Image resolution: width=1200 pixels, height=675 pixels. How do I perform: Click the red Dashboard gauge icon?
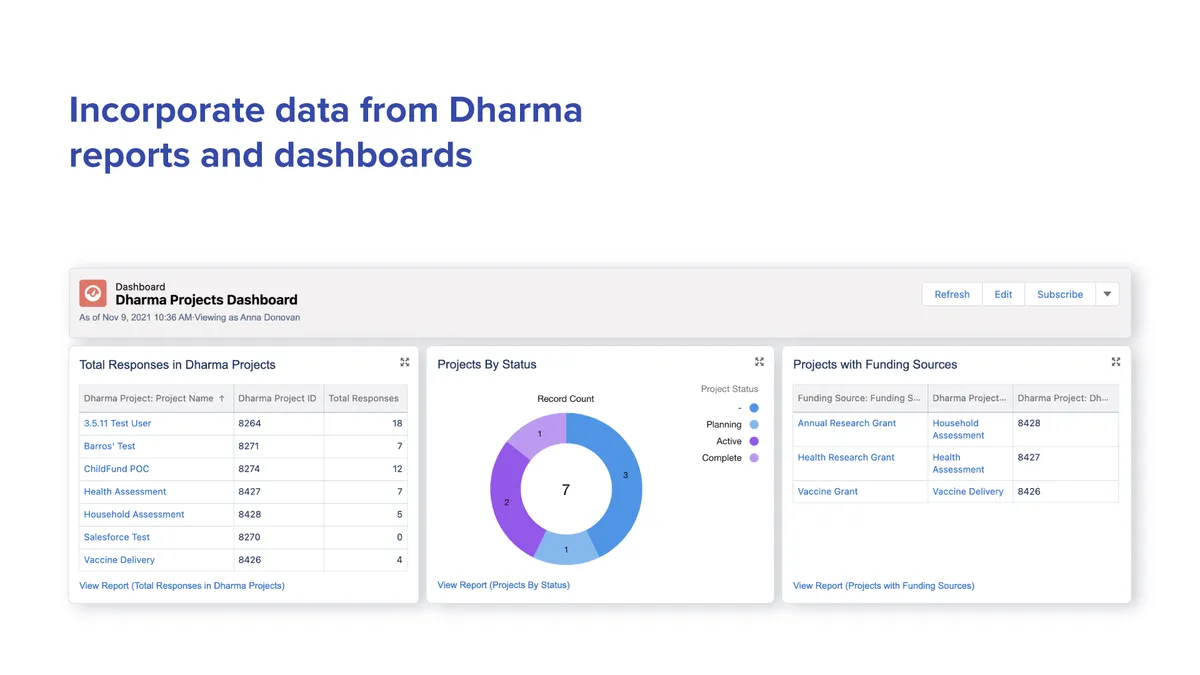[93, 293]
